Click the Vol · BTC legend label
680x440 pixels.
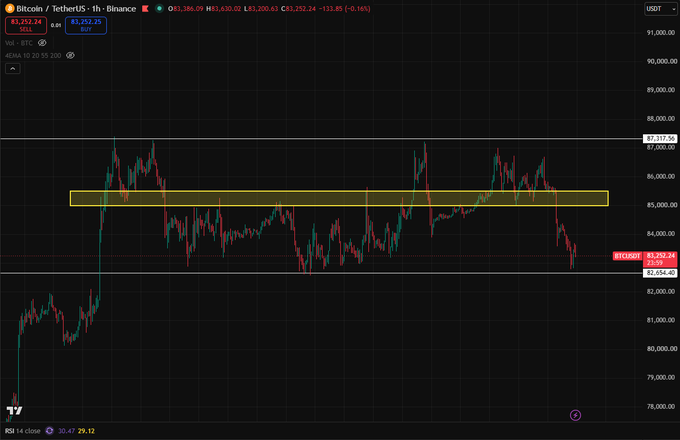(19, 43)
